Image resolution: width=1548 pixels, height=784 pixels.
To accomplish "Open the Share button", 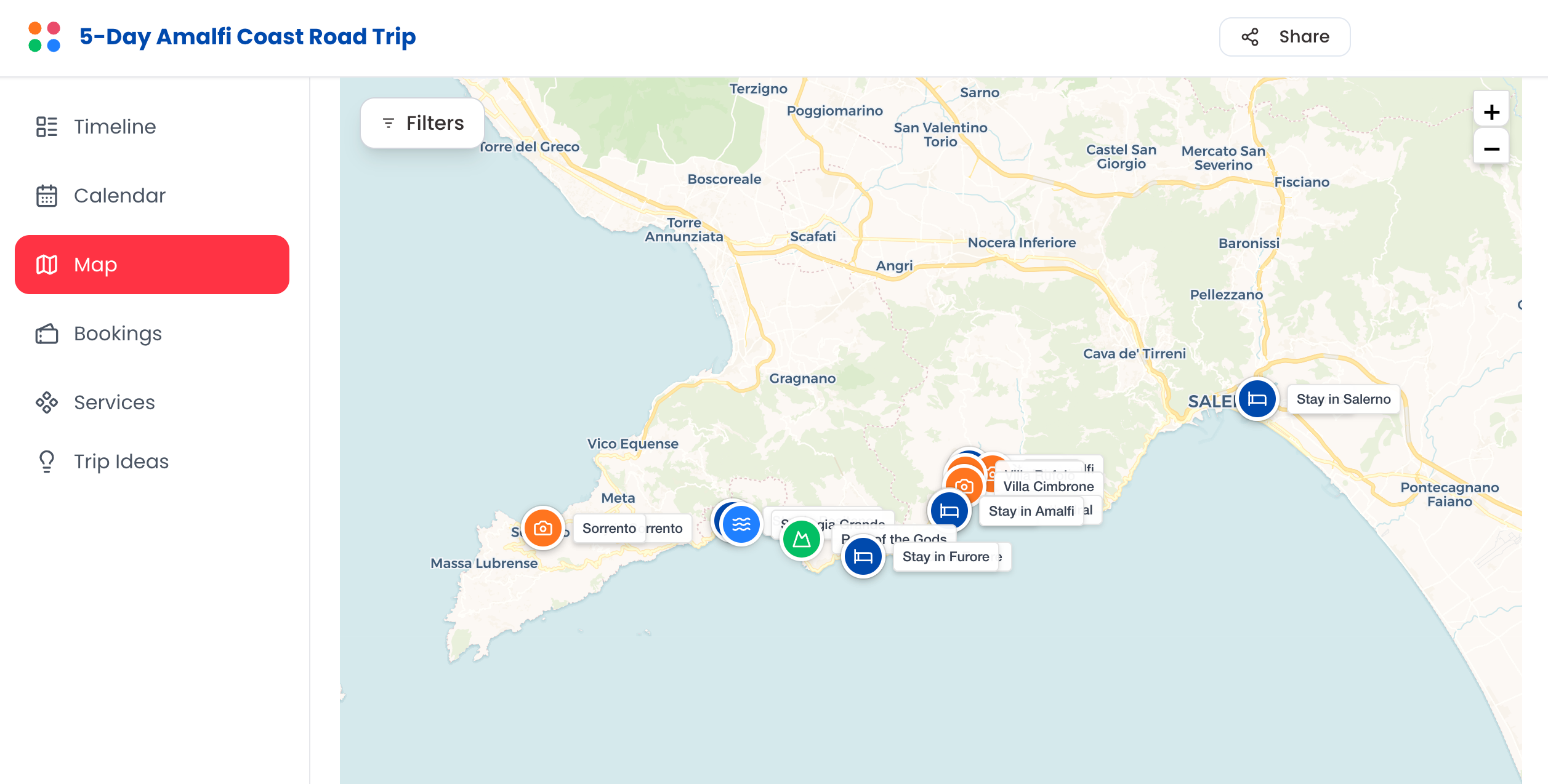I will click(x=1284, y=37).
